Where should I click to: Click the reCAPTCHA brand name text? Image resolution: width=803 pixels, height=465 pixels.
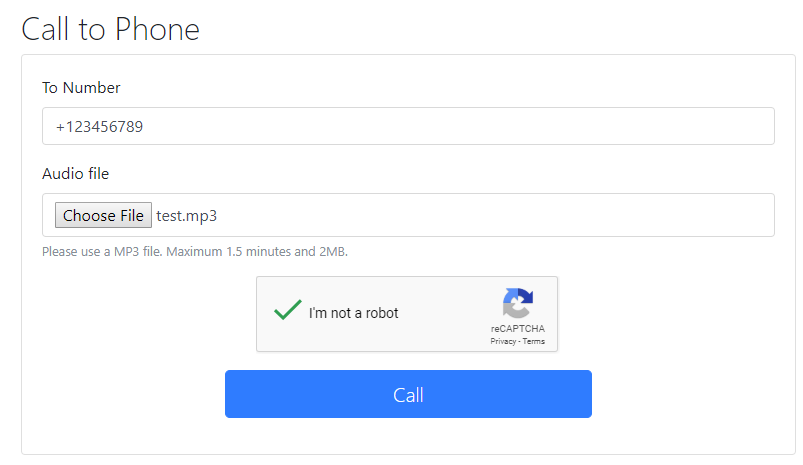[518, 328]
